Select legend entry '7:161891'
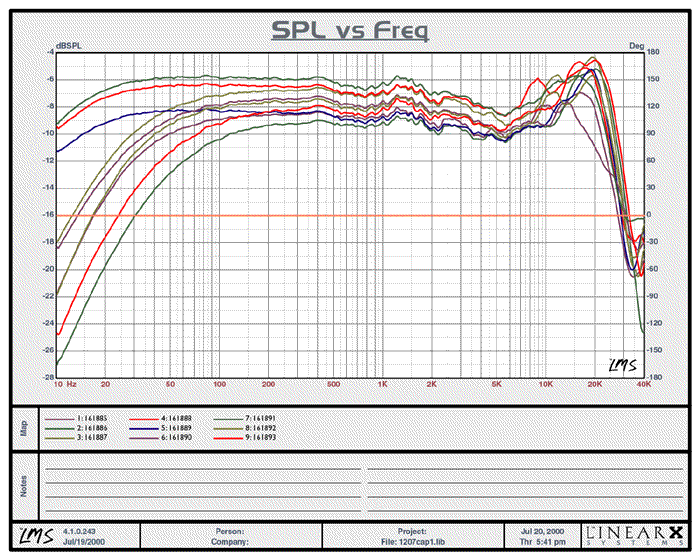This screenshot has height=560, width=700. pyautogui.click(x=261, y=419)
